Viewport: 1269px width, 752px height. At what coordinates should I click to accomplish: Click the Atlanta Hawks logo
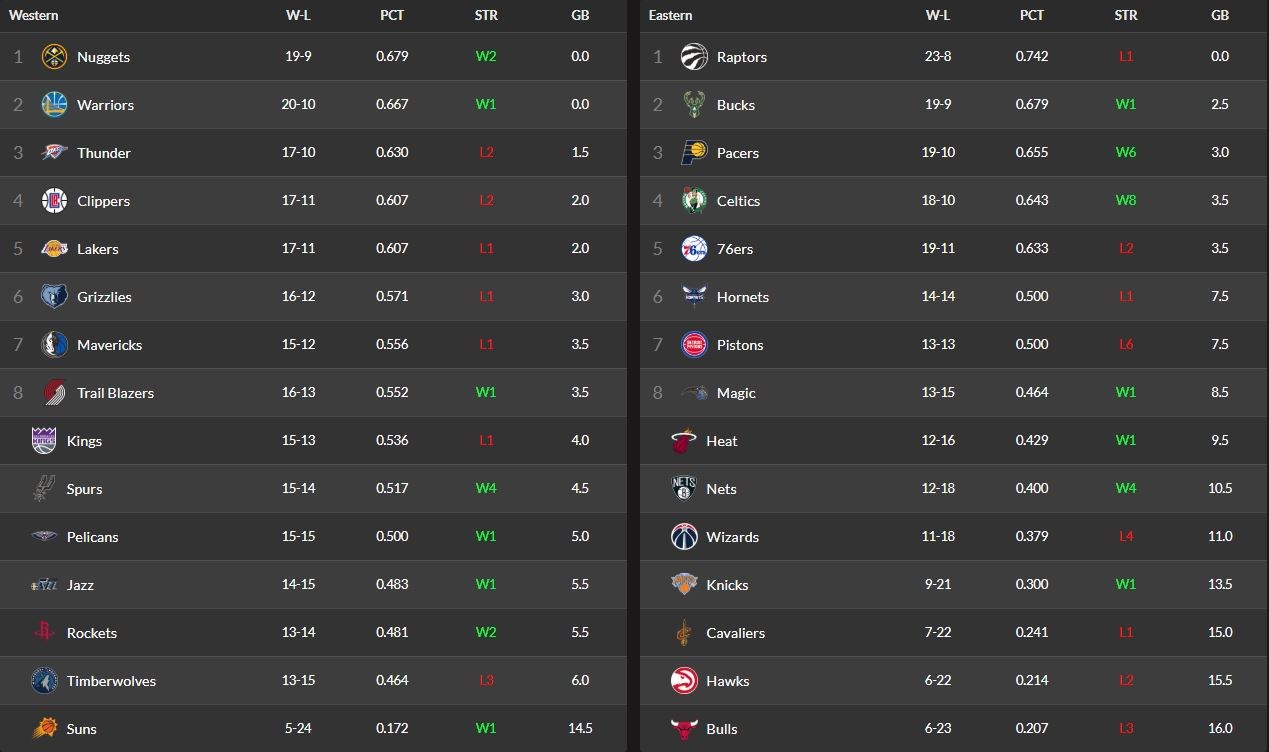(x=684, y=681)
